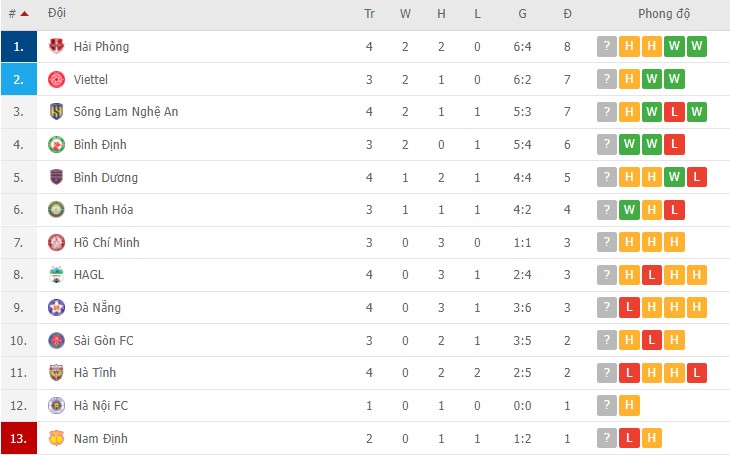Click the HAGL team logo
730x457 pixels.
click(56, 275)
